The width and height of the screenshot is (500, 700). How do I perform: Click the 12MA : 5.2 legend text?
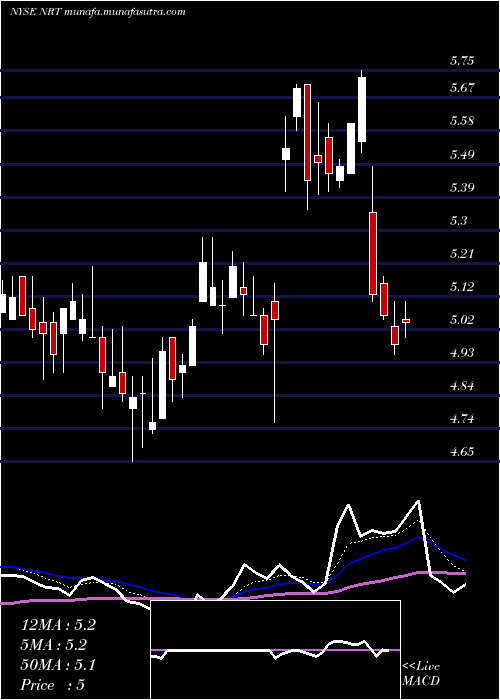click(58, 625)
